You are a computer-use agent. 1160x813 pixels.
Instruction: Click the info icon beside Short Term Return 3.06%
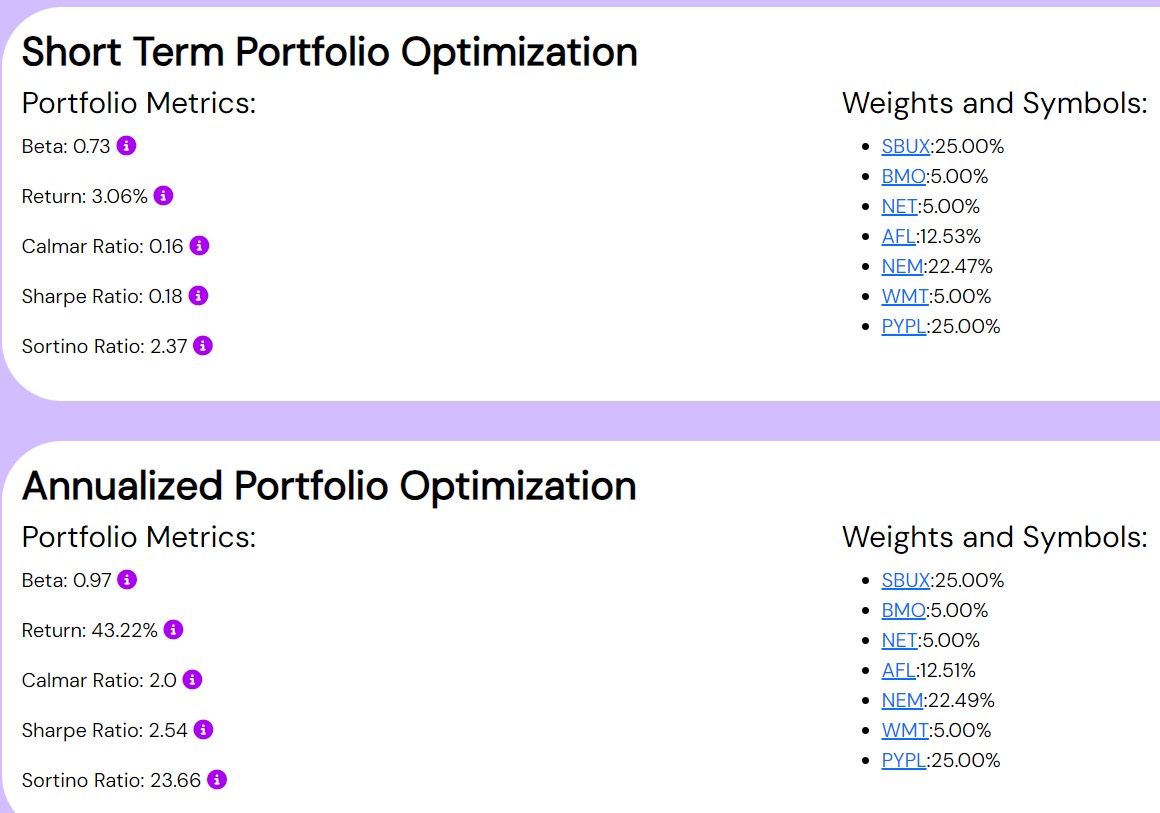tap(164, 196)
